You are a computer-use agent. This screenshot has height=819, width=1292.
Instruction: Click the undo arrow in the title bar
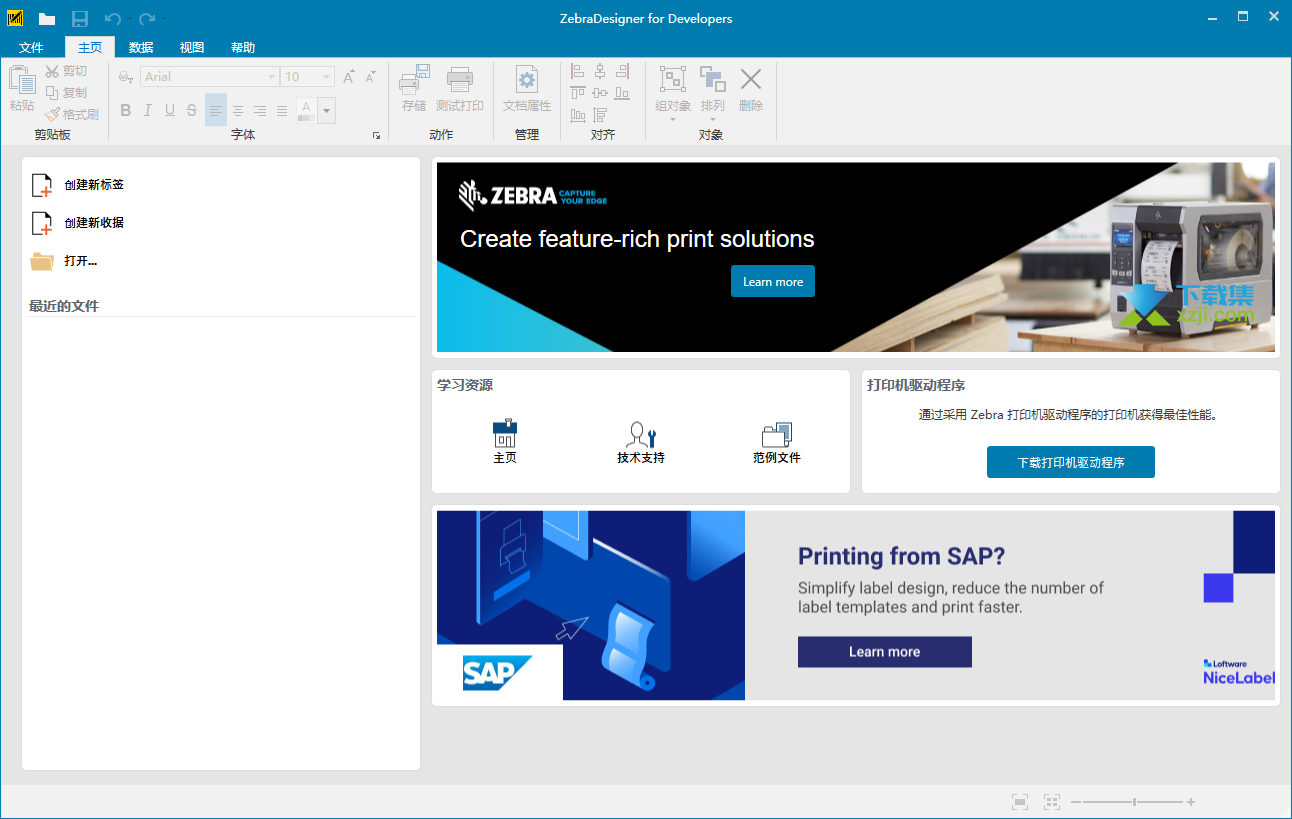tap(112, 19)
